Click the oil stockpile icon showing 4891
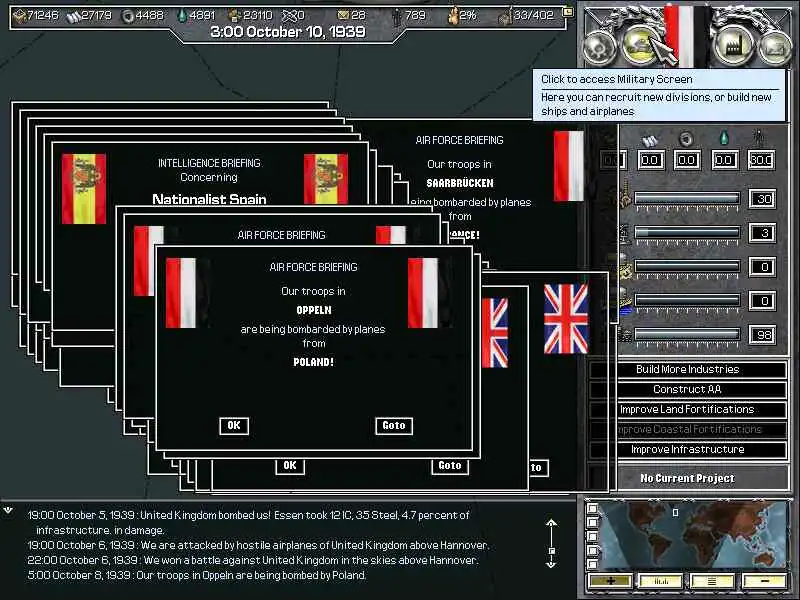The width and height of the screenshot is (800, 600). pos(182,16)
